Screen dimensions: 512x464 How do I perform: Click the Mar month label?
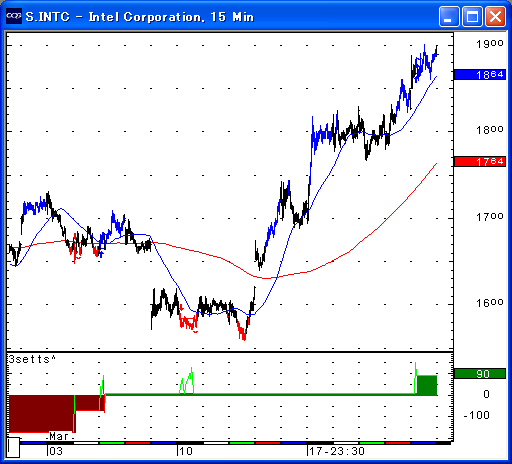(59, 436)
